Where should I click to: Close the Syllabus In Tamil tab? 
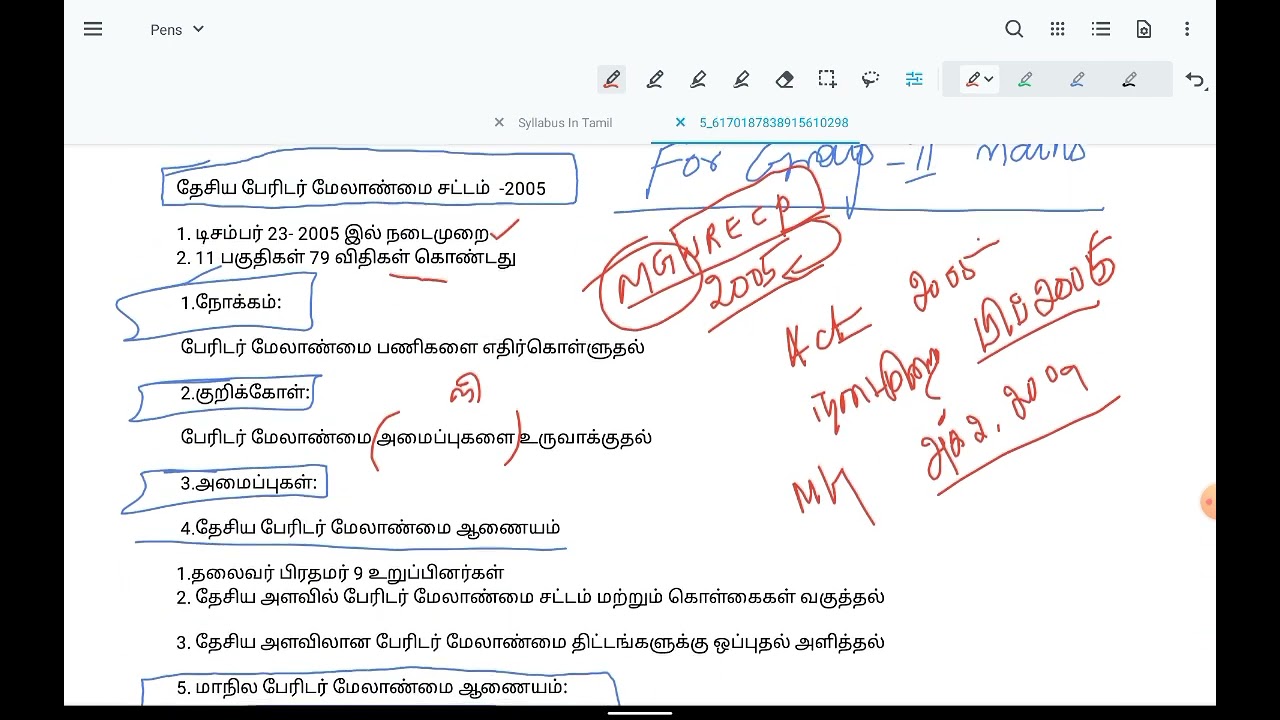(499, 123)
